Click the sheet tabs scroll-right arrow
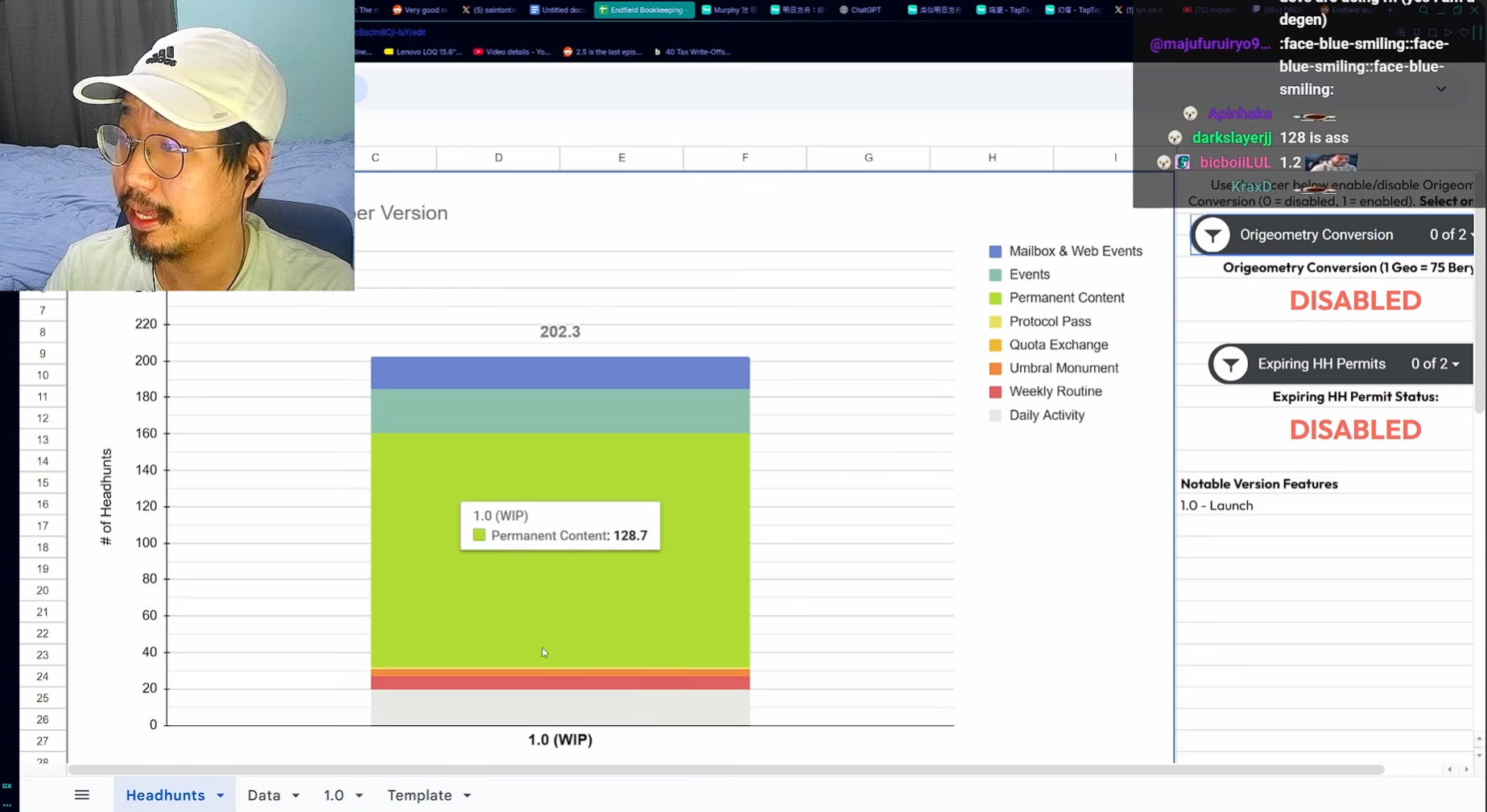 (x=1466, y=769)
